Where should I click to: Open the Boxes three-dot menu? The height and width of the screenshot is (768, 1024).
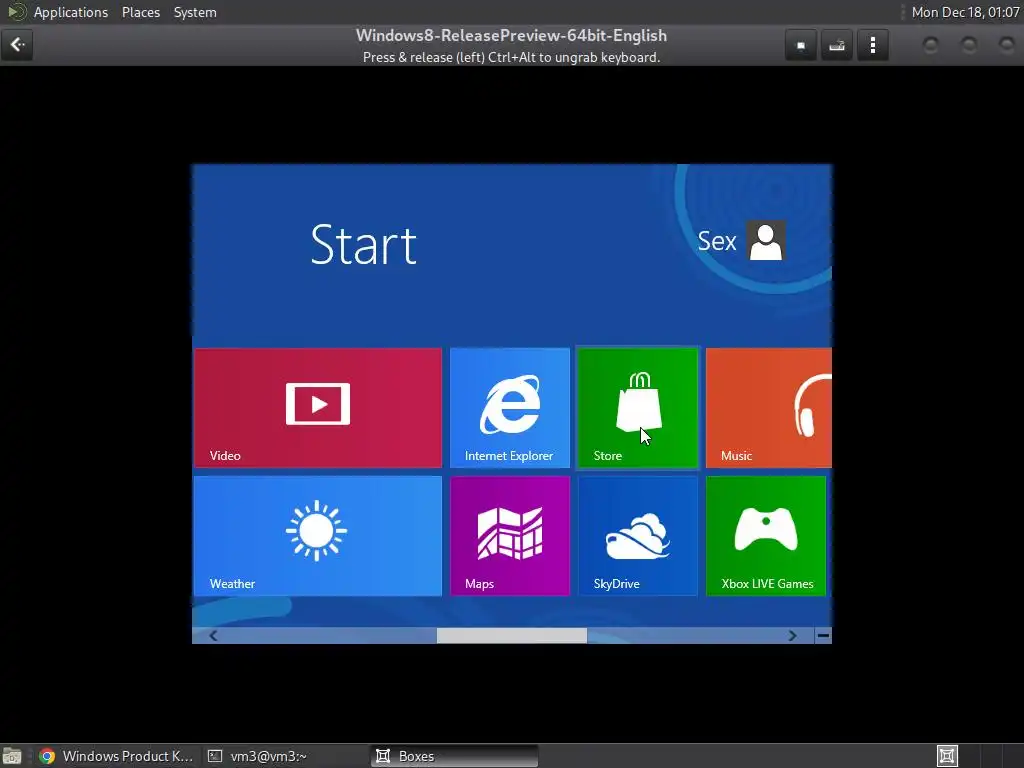pos(872,46)
